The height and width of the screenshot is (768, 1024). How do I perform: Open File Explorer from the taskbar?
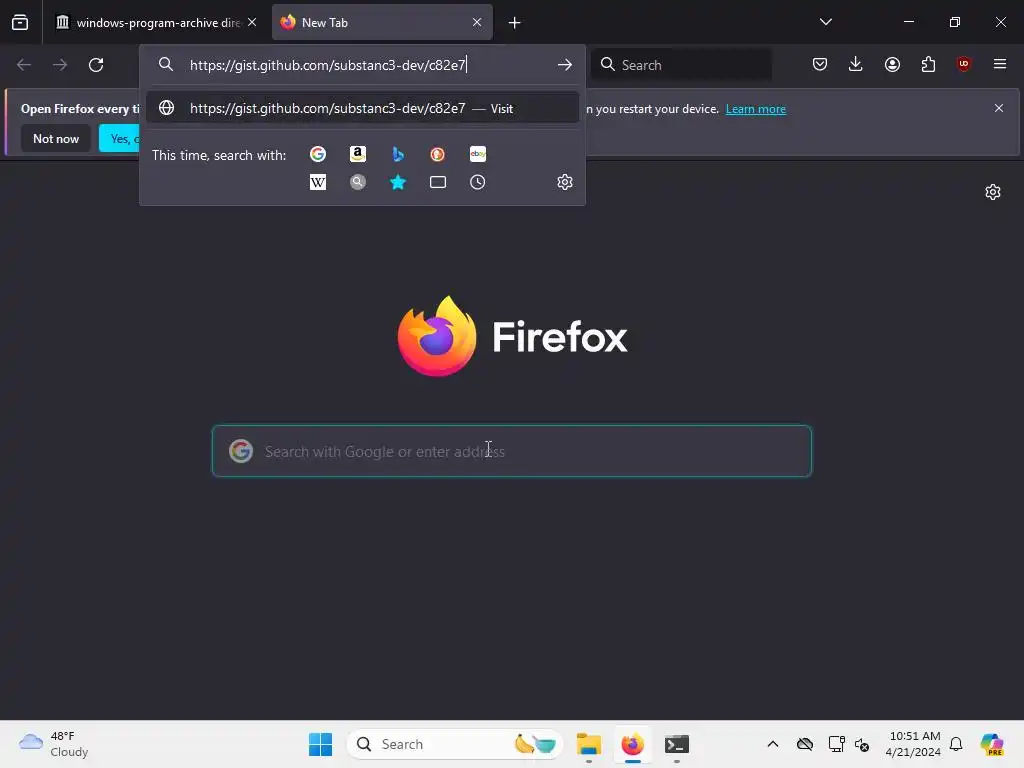coord(588,744)
